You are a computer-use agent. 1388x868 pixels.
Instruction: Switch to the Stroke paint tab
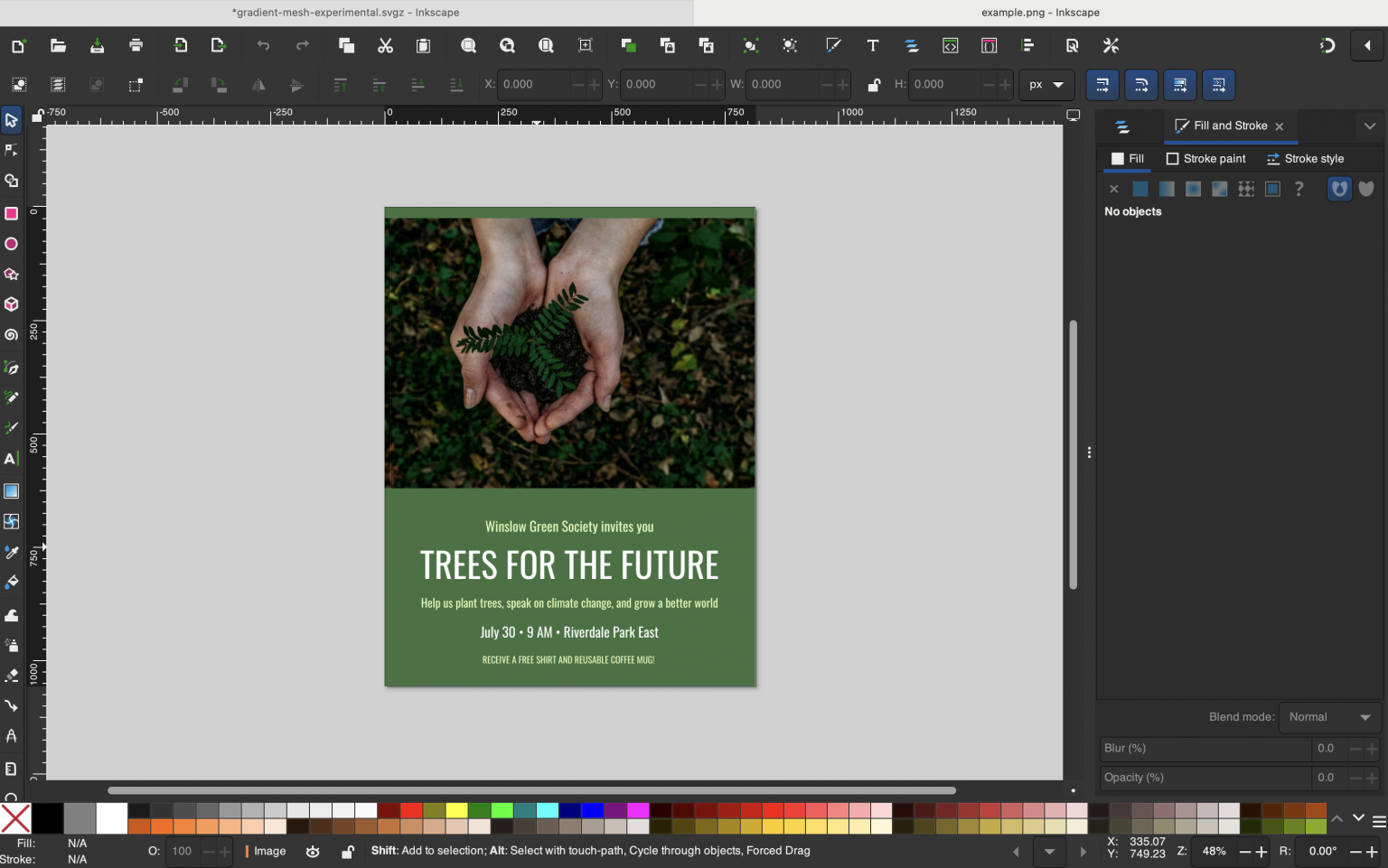(x=1206, y=158)
